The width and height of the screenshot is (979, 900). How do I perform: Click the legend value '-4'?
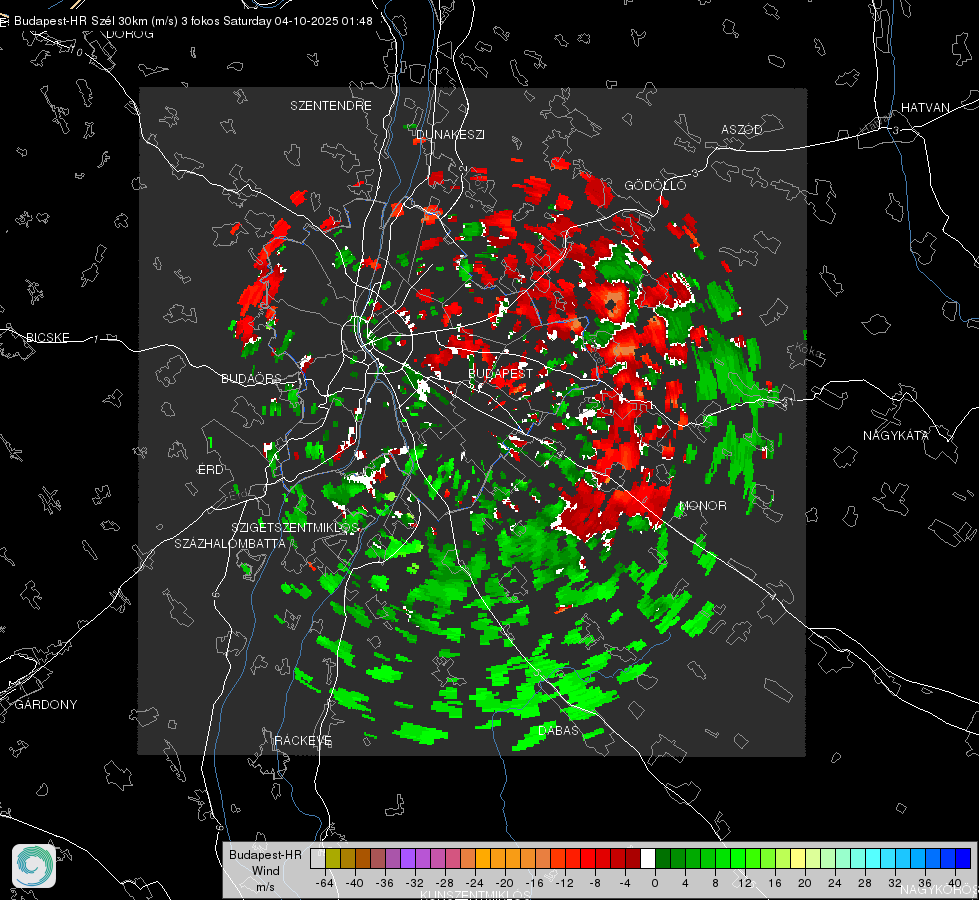click(625, 883)
